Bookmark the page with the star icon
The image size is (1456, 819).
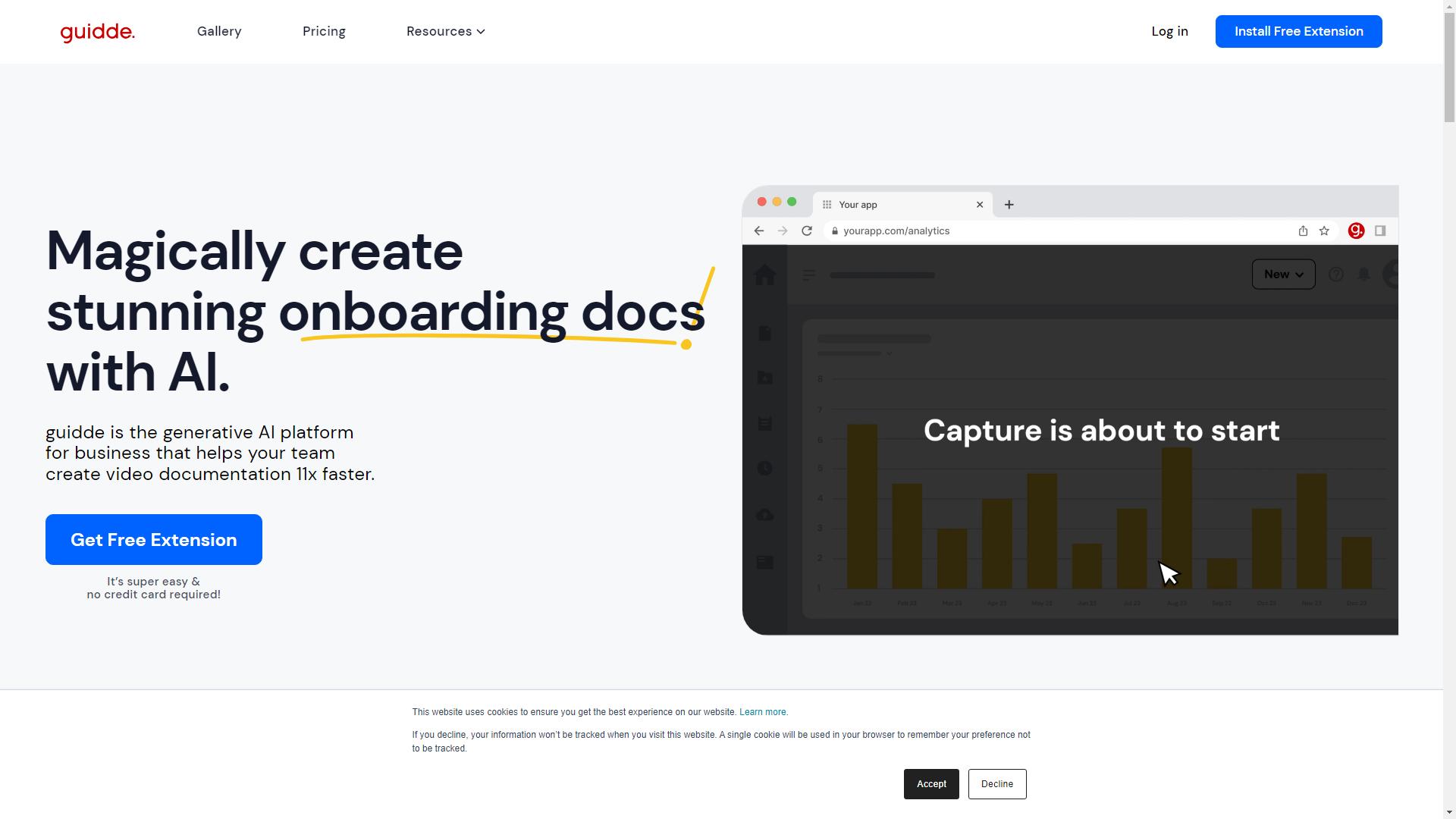pos(1323,231)
